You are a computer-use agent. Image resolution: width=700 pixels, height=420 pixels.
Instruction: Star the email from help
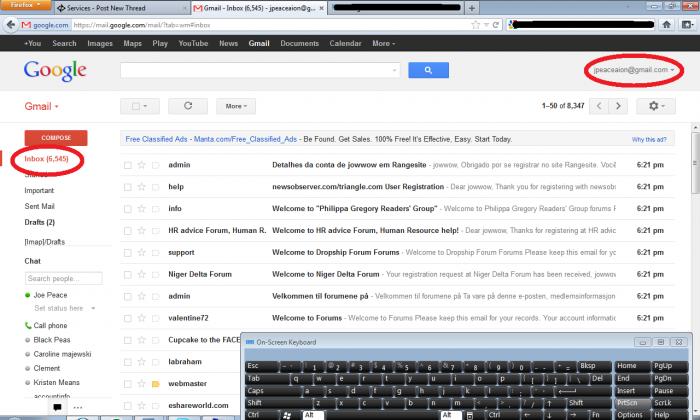pos(142,187)
